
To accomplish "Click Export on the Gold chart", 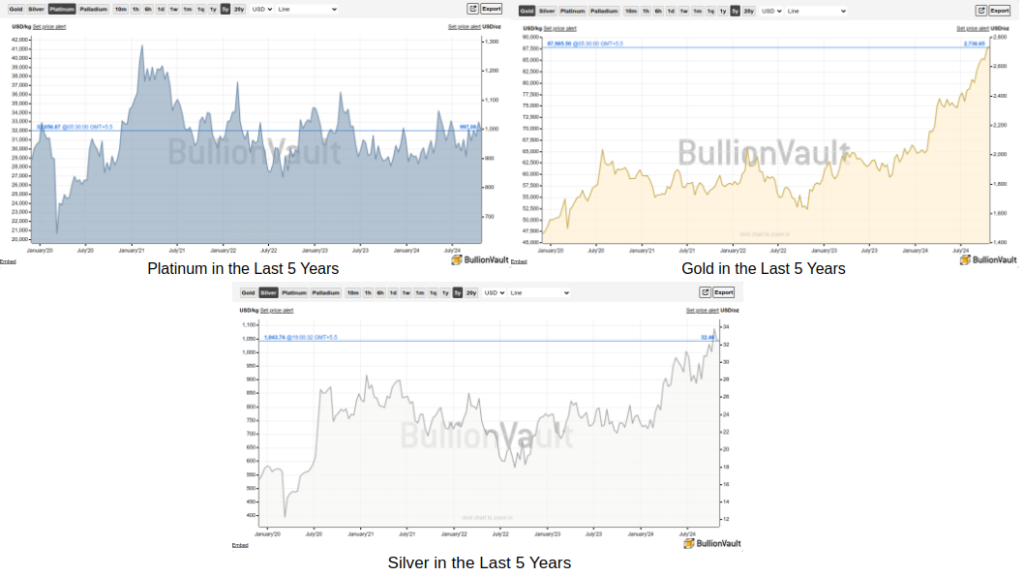I will 1000,10.
